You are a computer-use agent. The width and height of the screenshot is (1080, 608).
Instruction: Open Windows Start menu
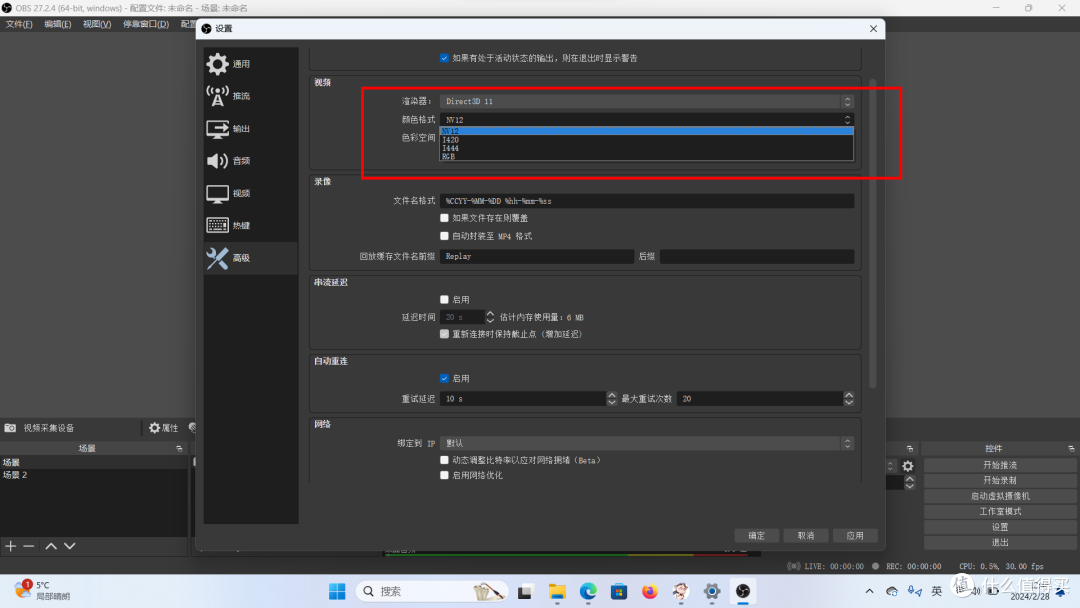click(337, 591)
